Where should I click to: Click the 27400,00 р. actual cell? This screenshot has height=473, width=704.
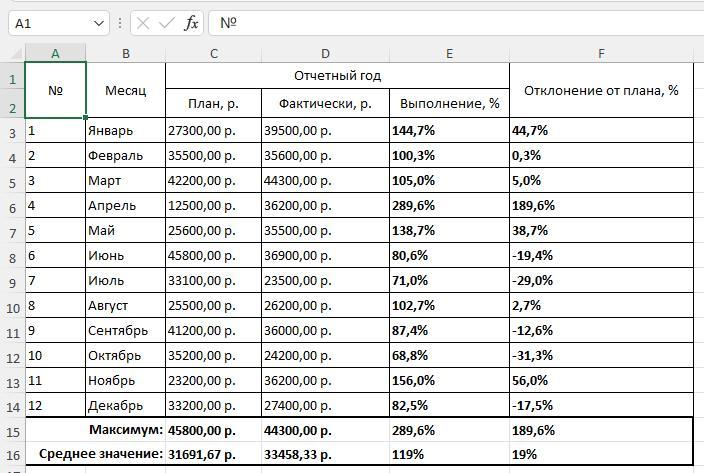326,405
